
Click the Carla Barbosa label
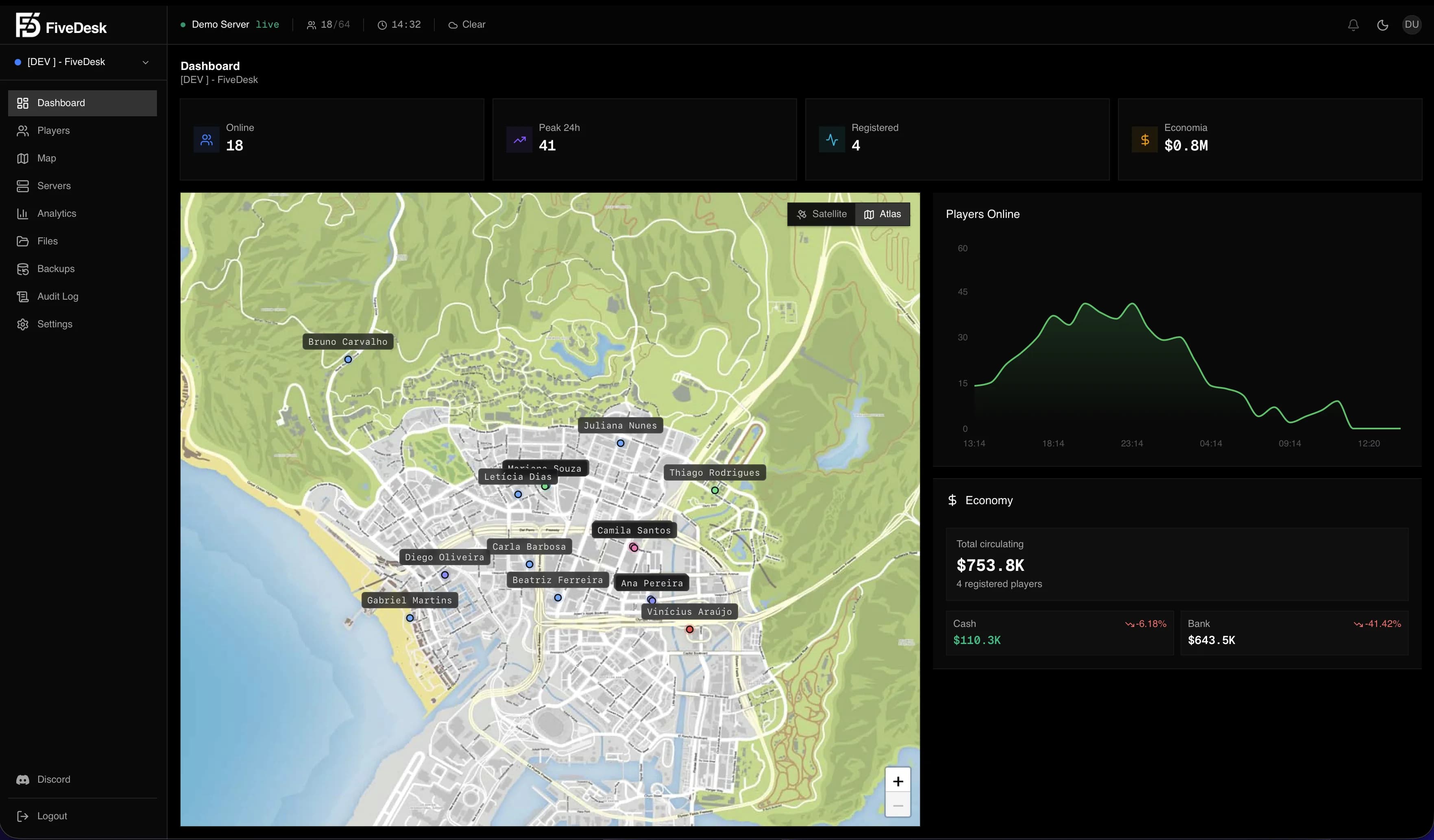529,546
